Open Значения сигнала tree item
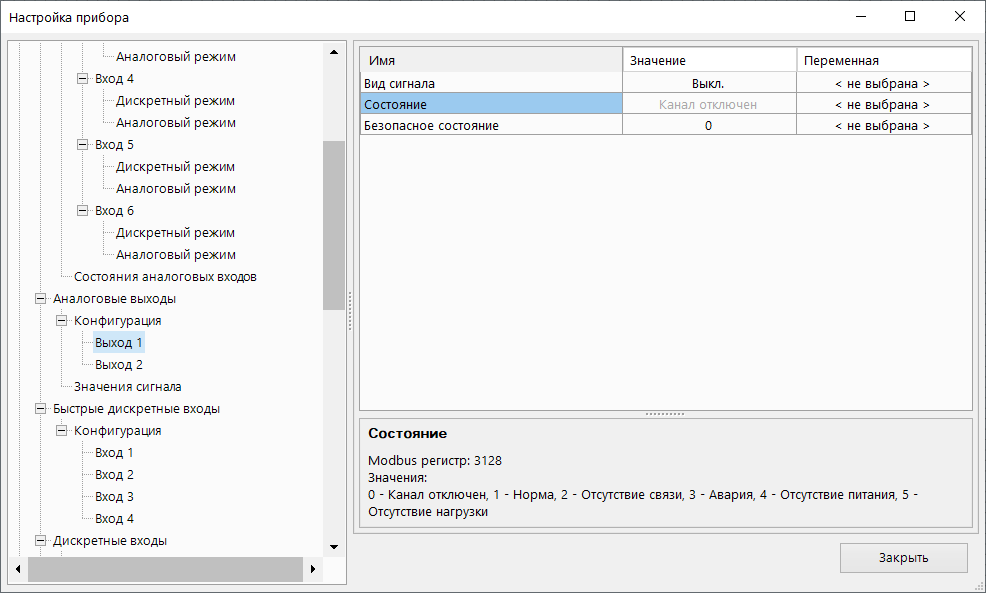 click(x=127, y=387)
